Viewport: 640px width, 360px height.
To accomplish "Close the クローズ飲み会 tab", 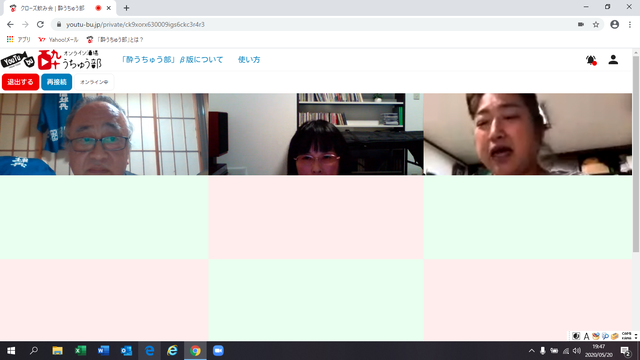I will [109, 8].
